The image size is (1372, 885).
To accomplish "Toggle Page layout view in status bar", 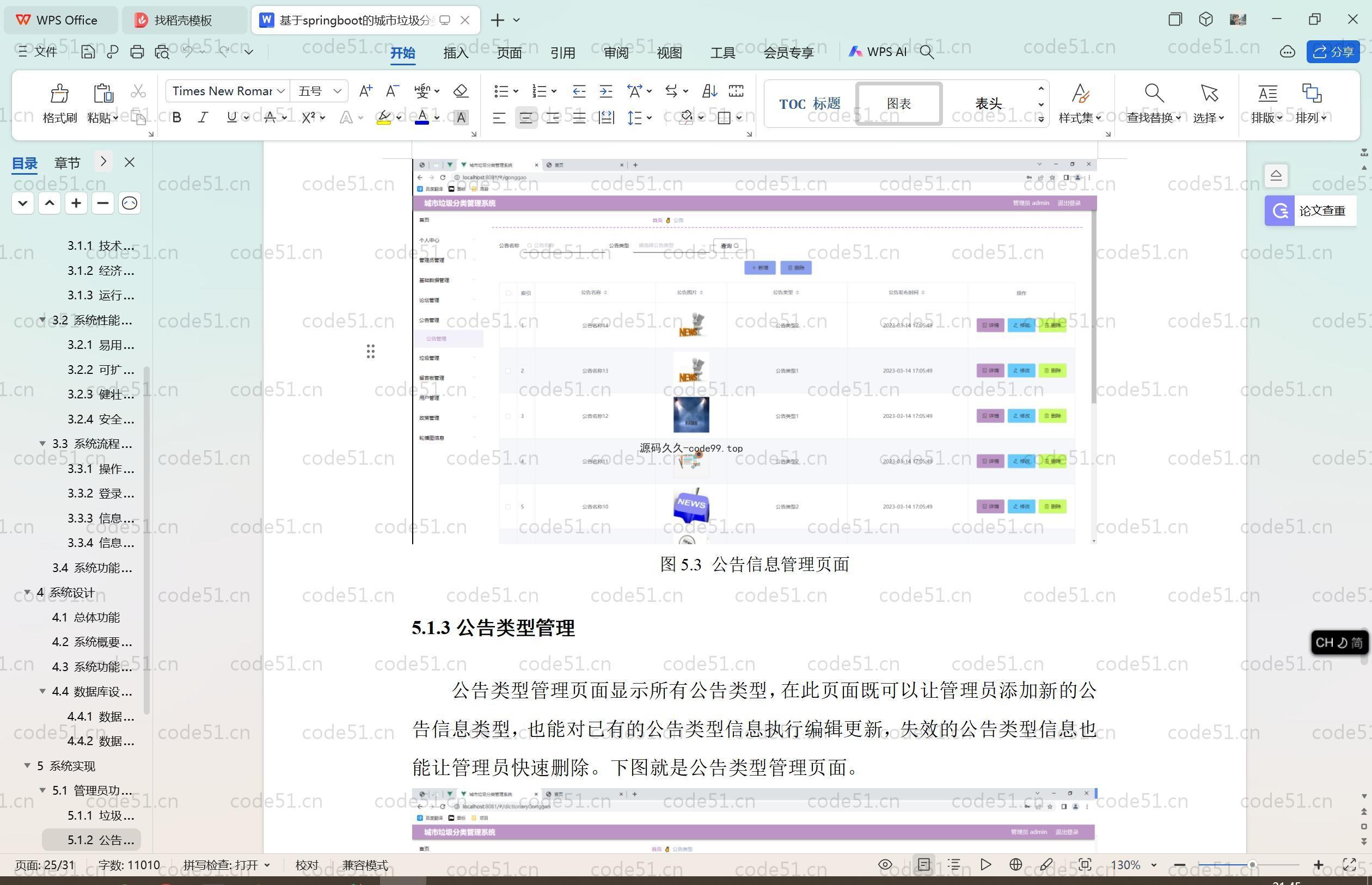I will 924,864.
